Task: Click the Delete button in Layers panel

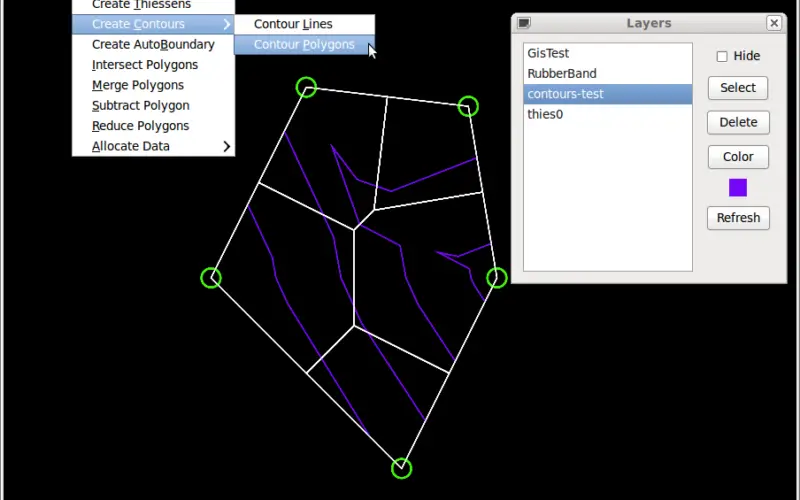Action: tap(738, 122)
